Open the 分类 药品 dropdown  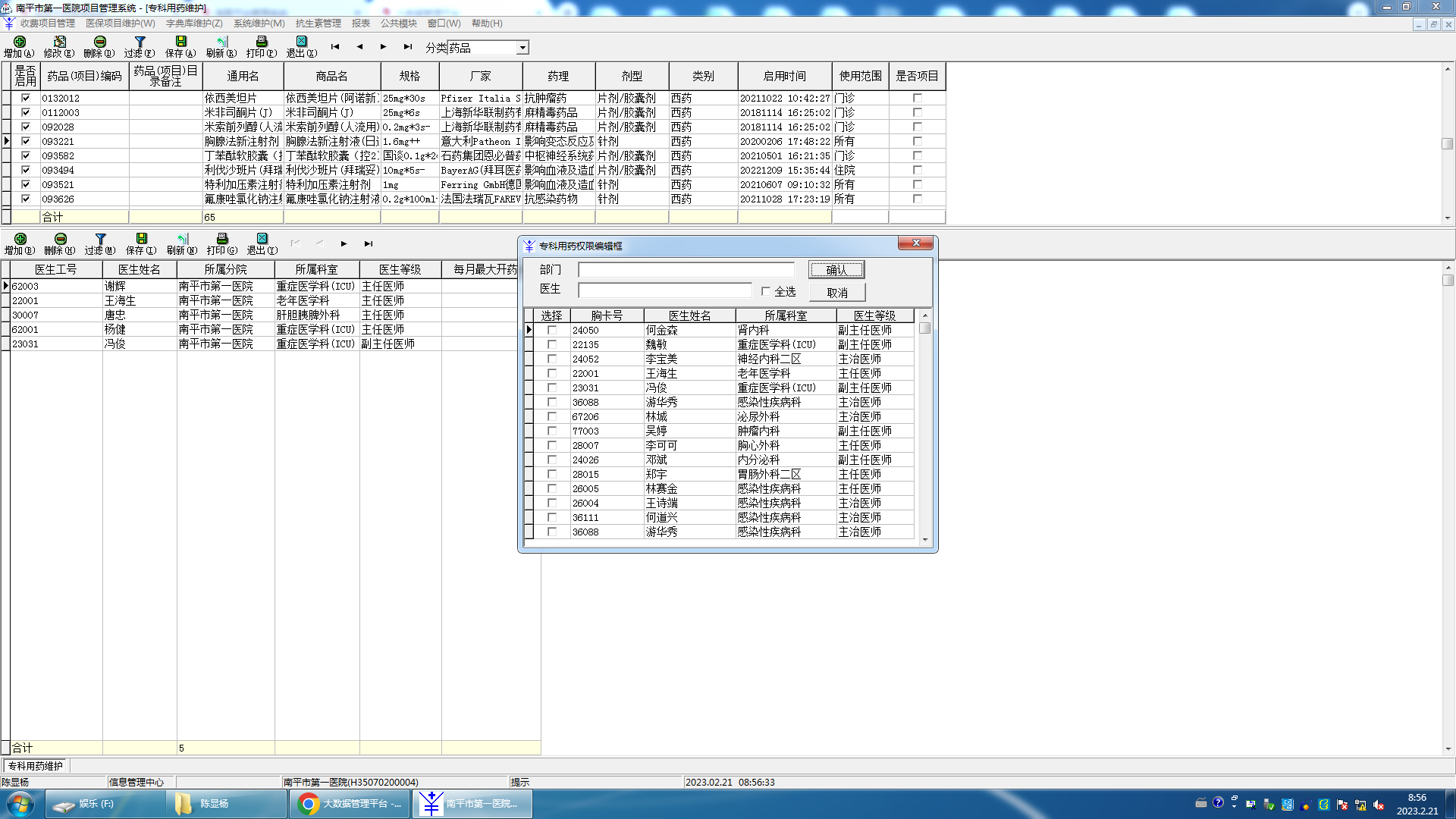(522, 48)
